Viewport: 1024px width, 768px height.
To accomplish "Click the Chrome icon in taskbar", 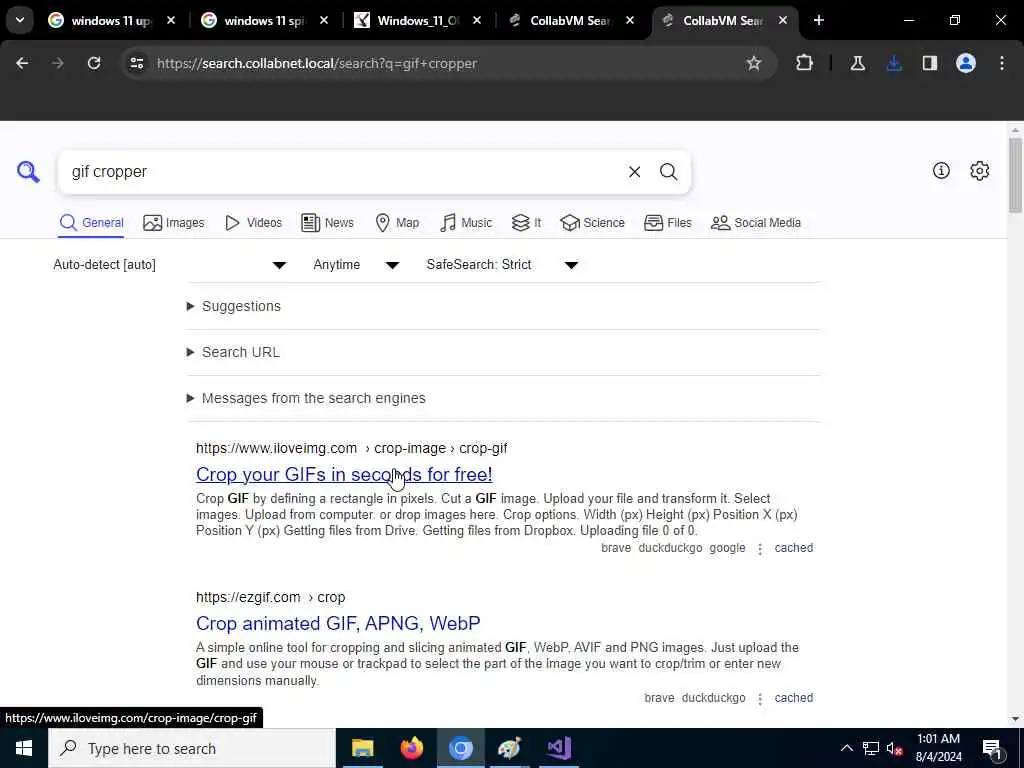I will tap(460, 748).
